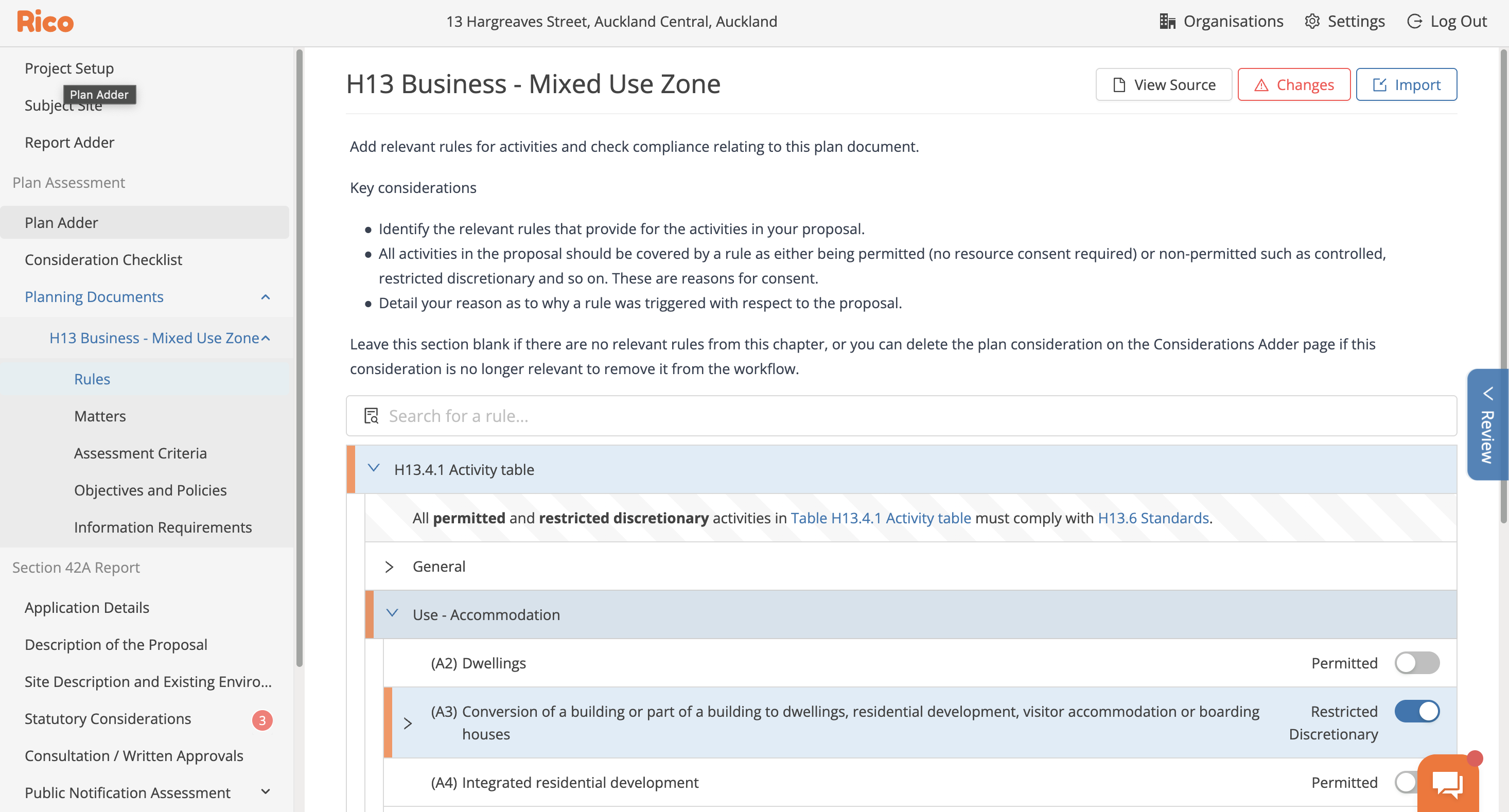Open Objectives and Policies sub-item
The image size is (1509, 812).
150,490
